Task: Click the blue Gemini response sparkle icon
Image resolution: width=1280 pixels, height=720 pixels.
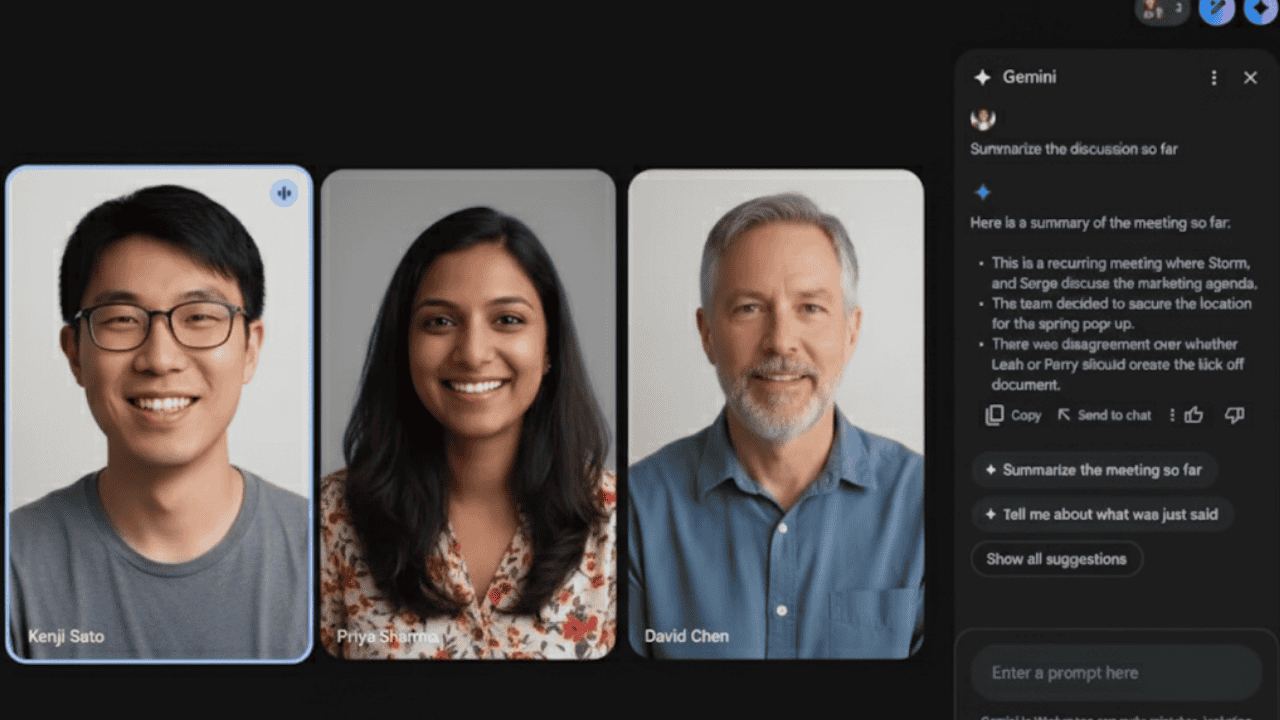Action: click(x=983, y=192)
